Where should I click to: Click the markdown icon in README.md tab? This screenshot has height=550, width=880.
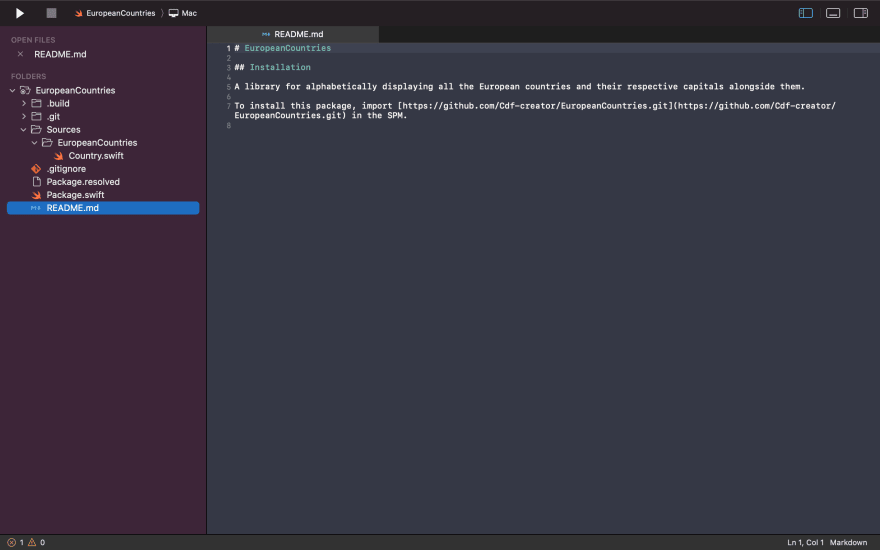coord(266,34)
